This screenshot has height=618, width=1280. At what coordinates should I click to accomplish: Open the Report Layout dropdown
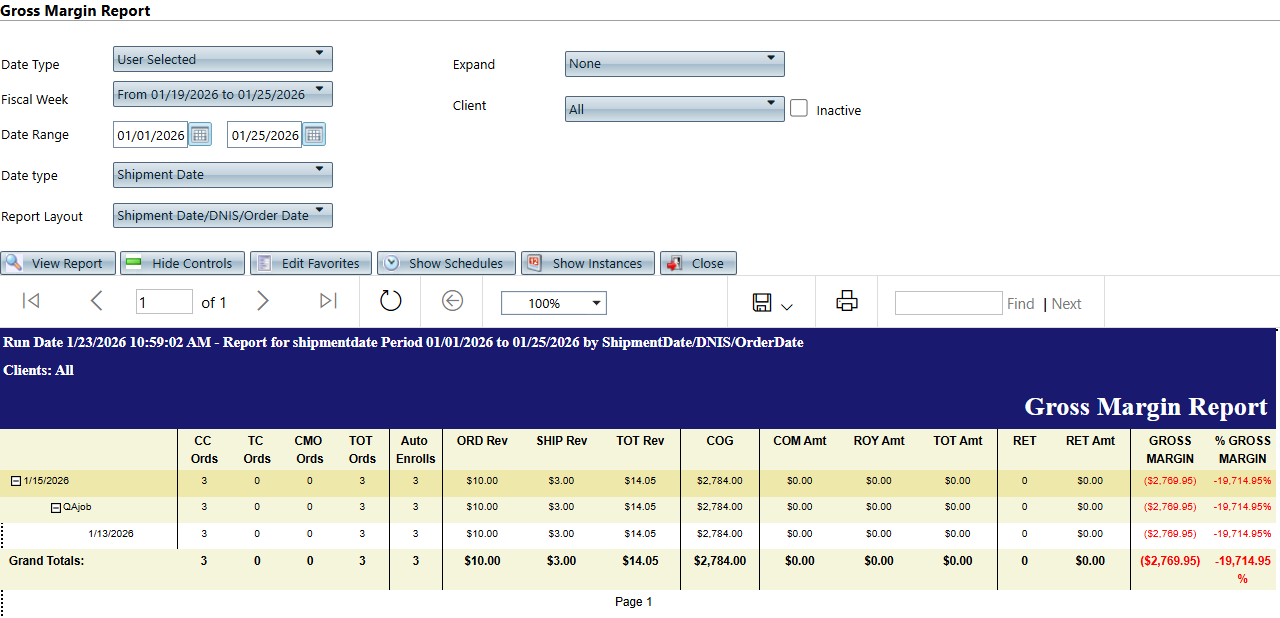pyautogui.click(x=222, y=215)
